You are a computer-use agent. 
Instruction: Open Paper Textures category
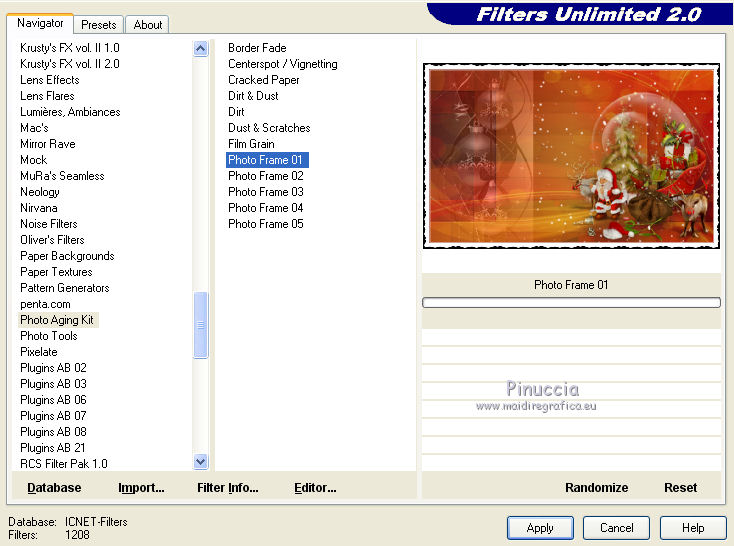(56, 272)
